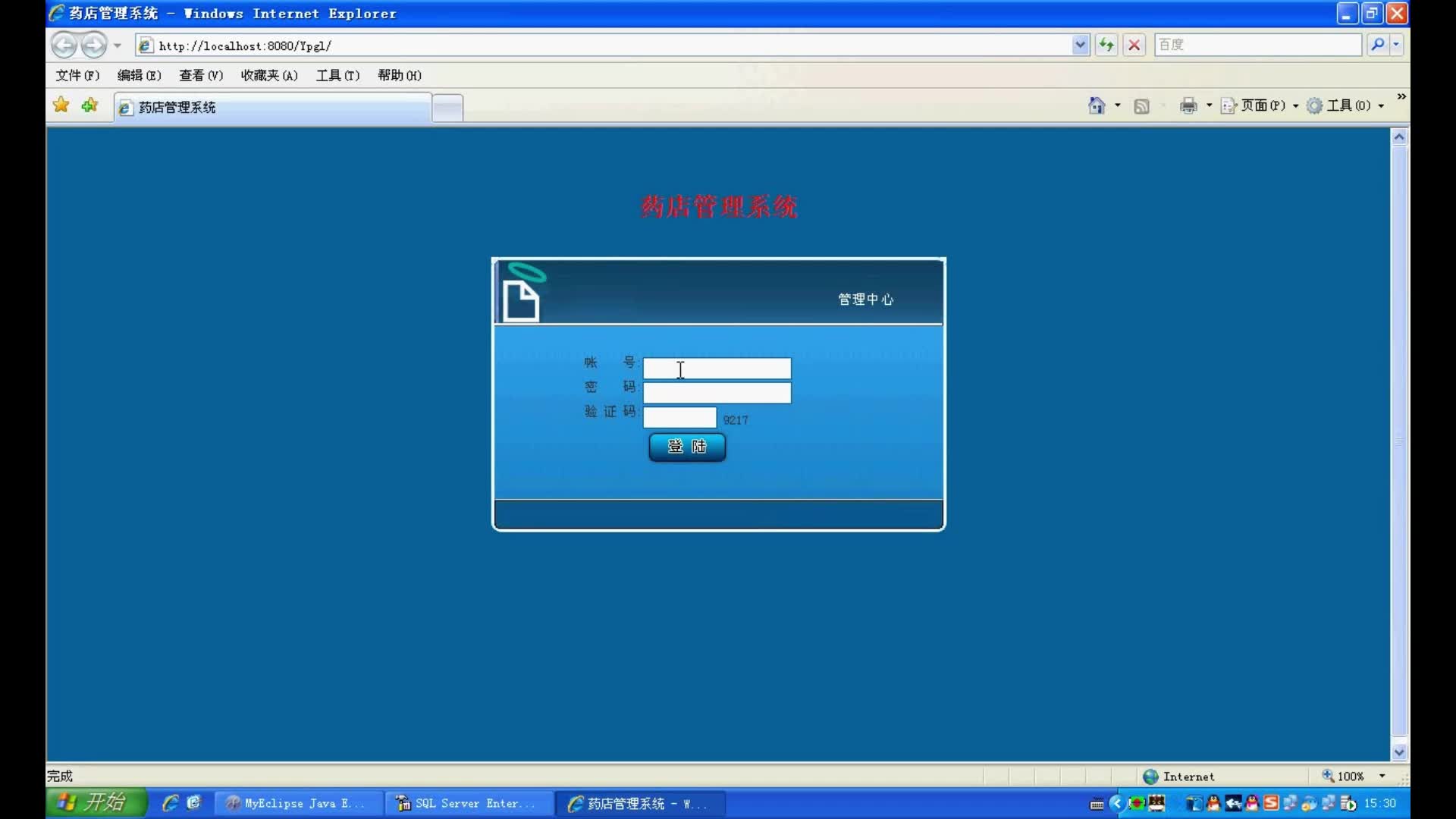The image size is (1456, 819).
Task: Click the keyboard input method tray icon
Action: pyautogui.click(x=1097, y=804)
